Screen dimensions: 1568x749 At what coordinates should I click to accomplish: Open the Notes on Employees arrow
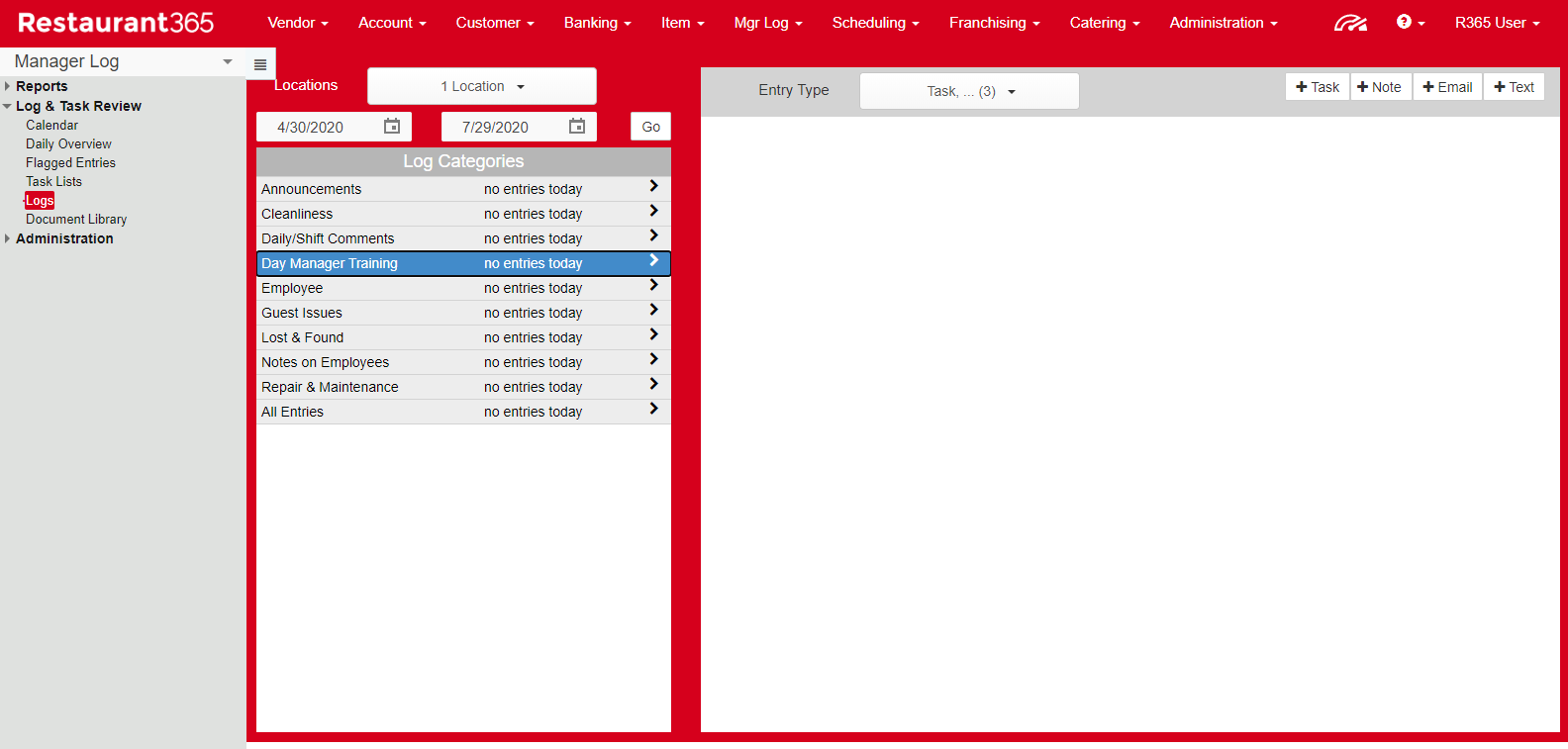tap(653, 359)
